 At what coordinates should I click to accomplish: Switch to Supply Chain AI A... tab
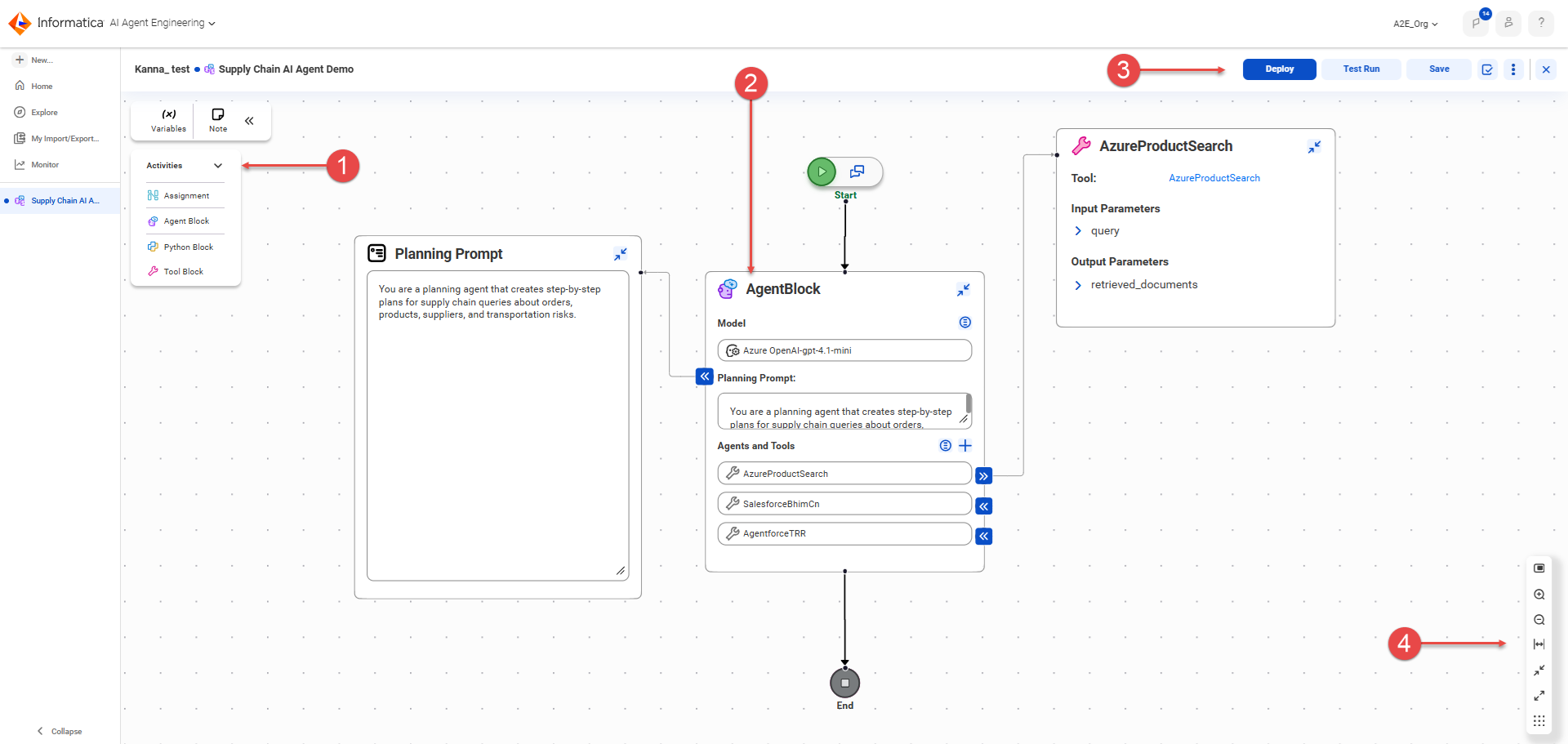60,201
